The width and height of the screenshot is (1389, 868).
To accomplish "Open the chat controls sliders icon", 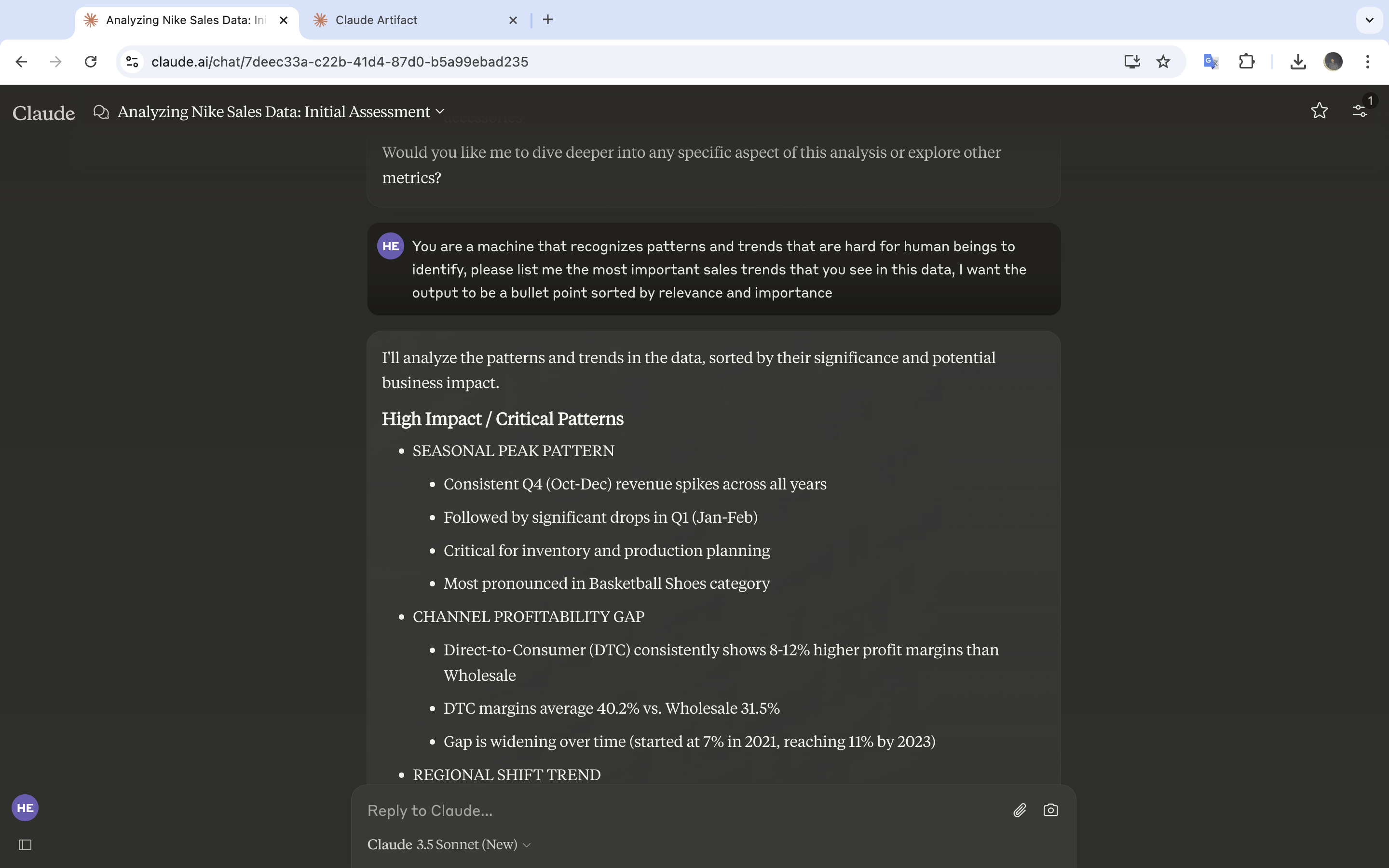I will pos(1360,111).
